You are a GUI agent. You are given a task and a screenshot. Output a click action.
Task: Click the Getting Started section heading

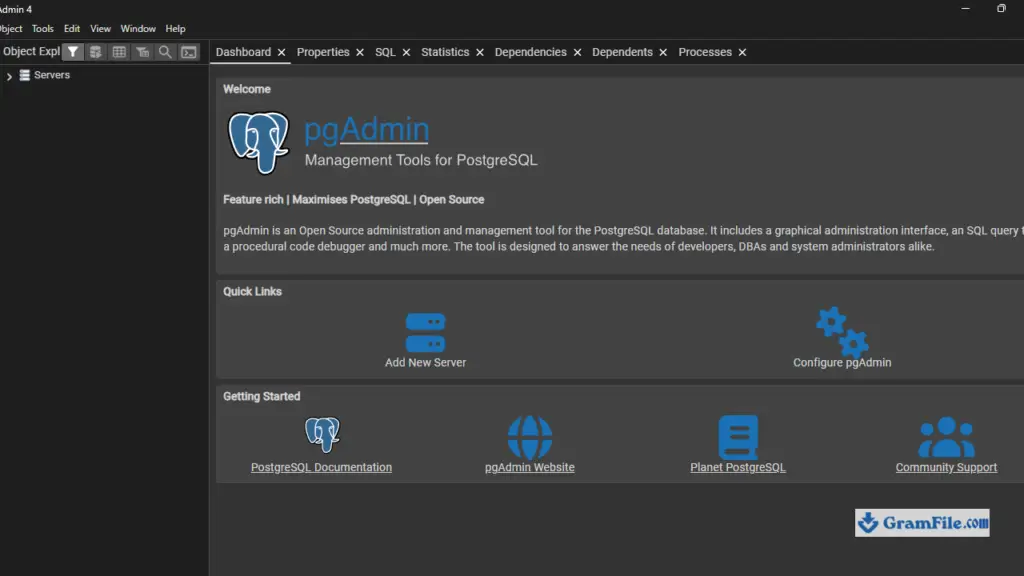(261, 396)
